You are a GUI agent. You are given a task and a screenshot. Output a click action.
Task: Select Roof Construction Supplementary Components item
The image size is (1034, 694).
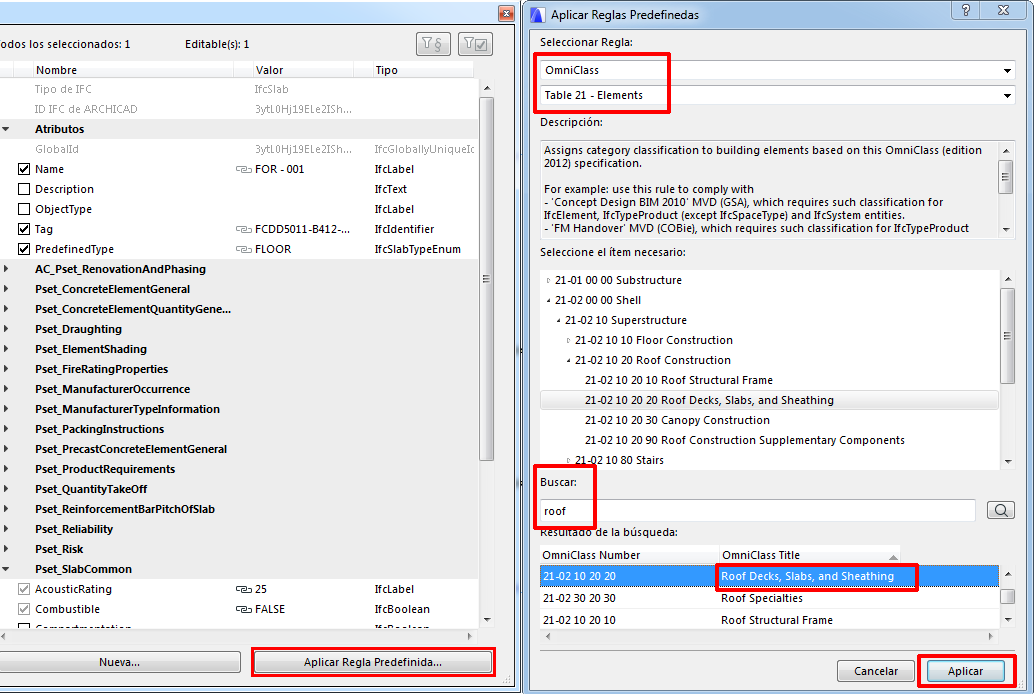745,441
